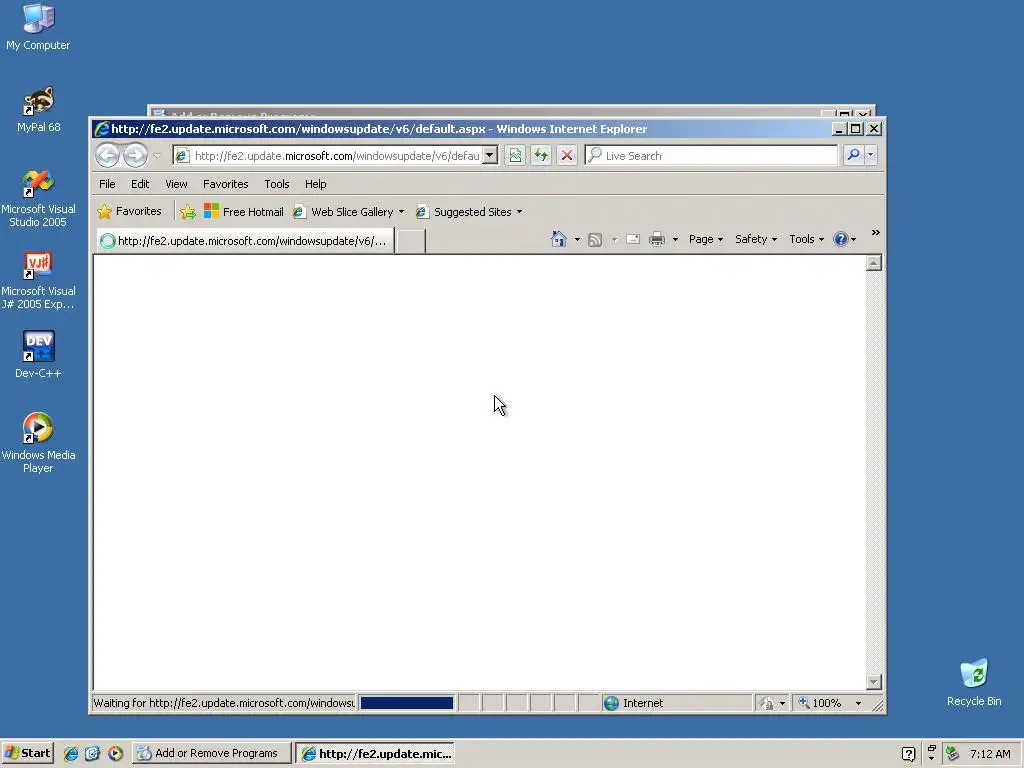Image resolution: width=1024 pixels, height=768 pixels.
Task: Launch Windows Media Player from Quick Launch
Action: click(x=115, y=754)
